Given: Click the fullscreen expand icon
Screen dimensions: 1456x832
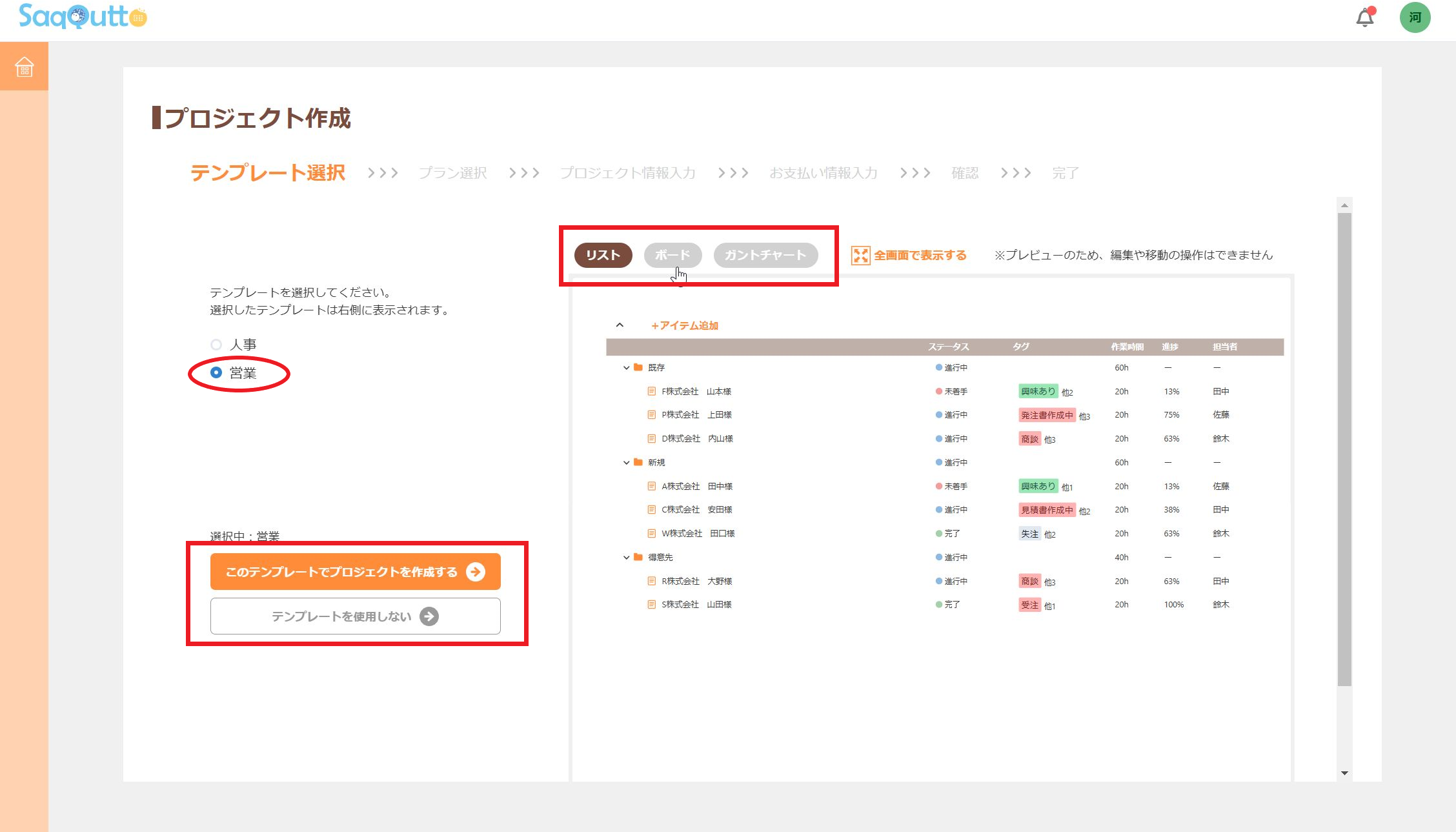Looking at the screenshot, I should pyautogui.click(x=860, y=256).
